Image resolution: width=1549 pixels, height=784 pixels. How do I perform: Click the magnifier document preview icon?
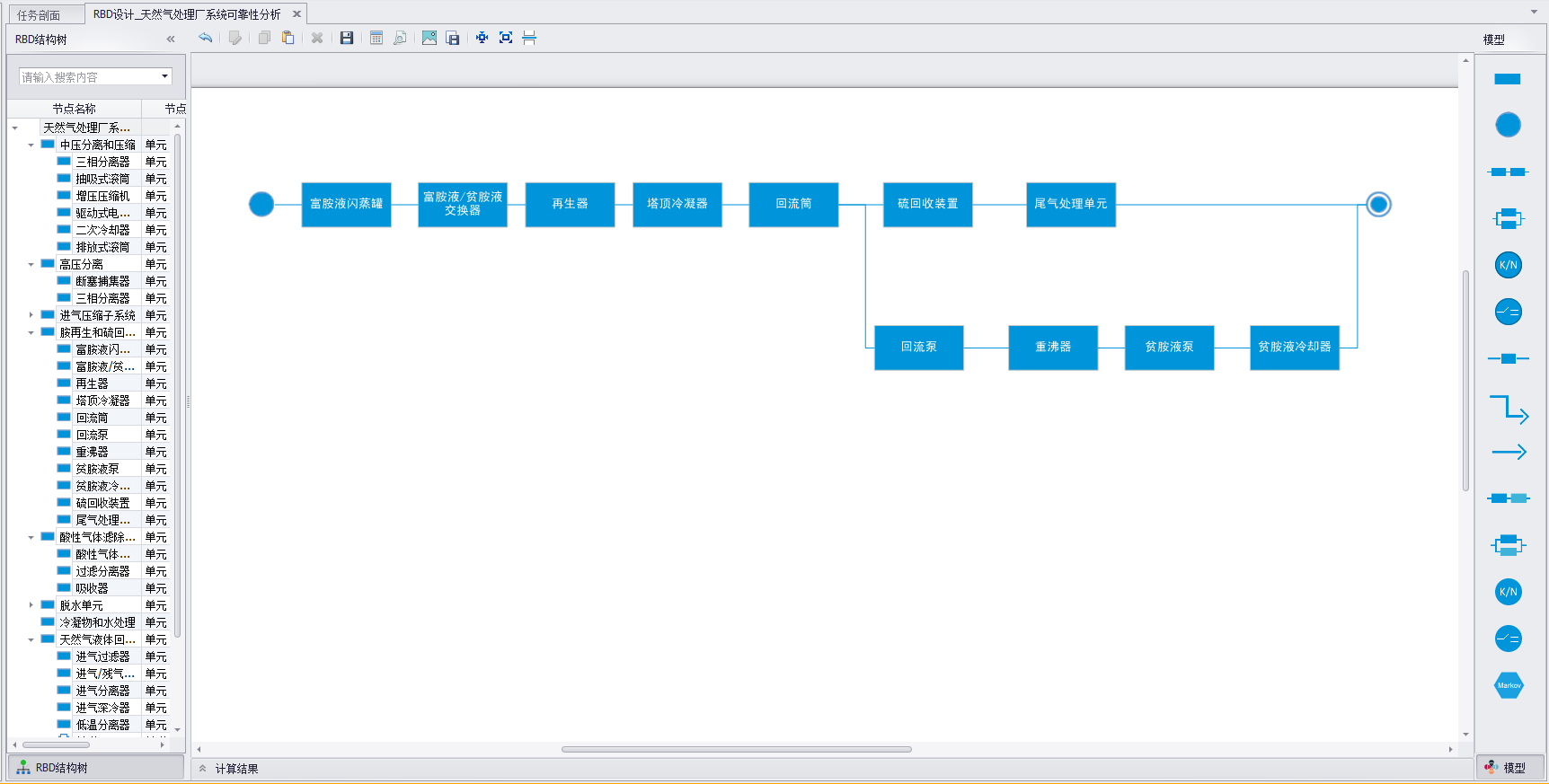point(400,38)
